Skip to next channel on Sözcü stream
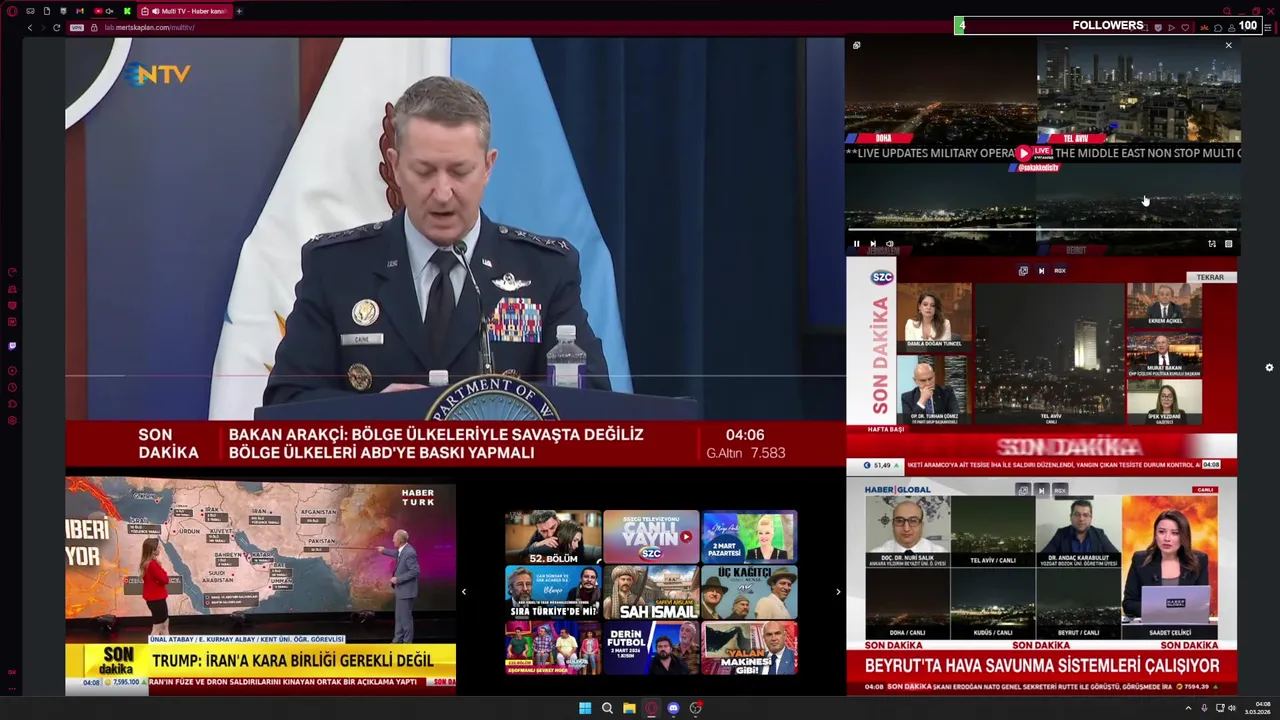This screenshot has height=720, width=1280. [1041, 271]
